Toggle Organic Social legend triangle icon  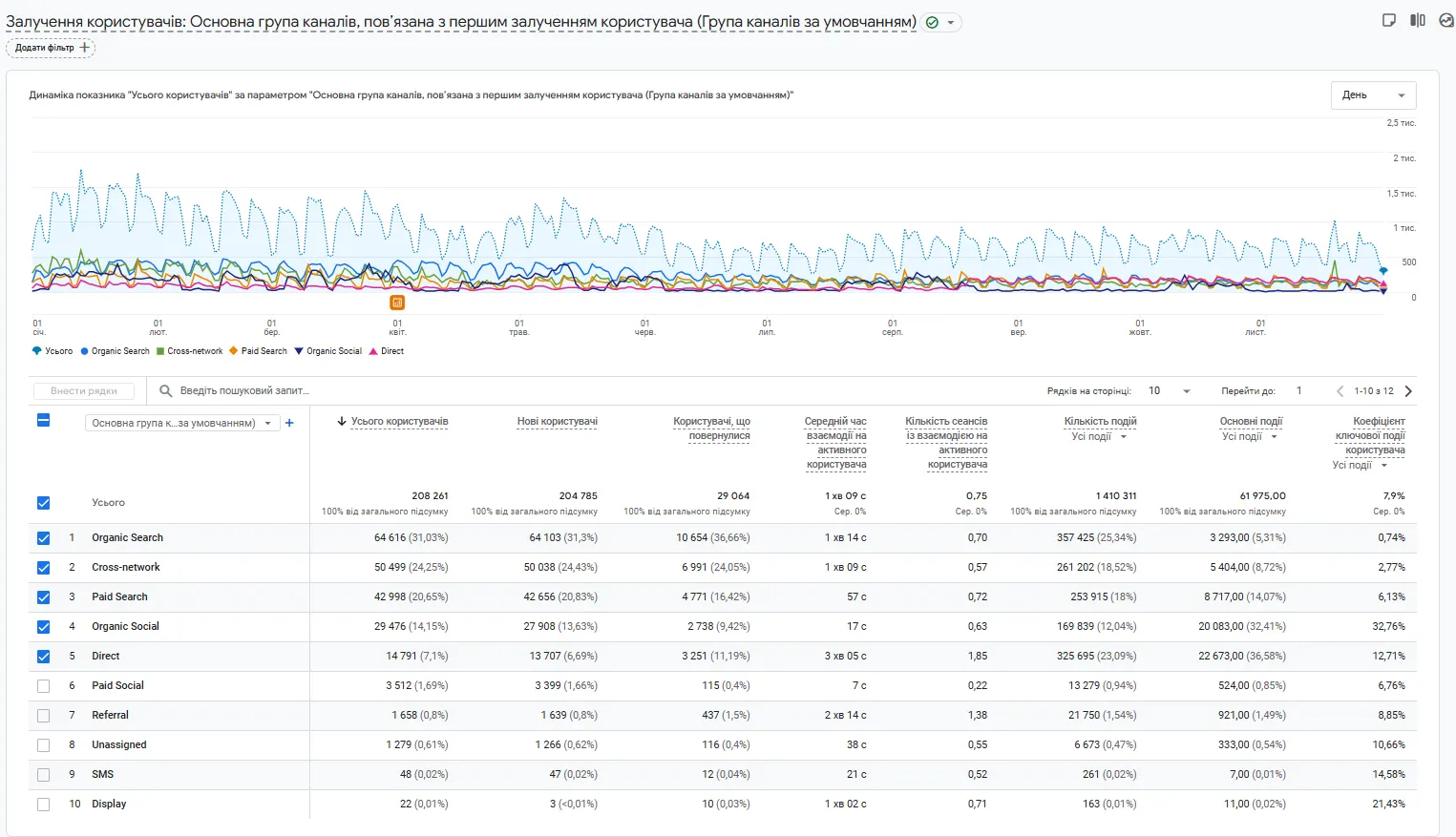299,351
